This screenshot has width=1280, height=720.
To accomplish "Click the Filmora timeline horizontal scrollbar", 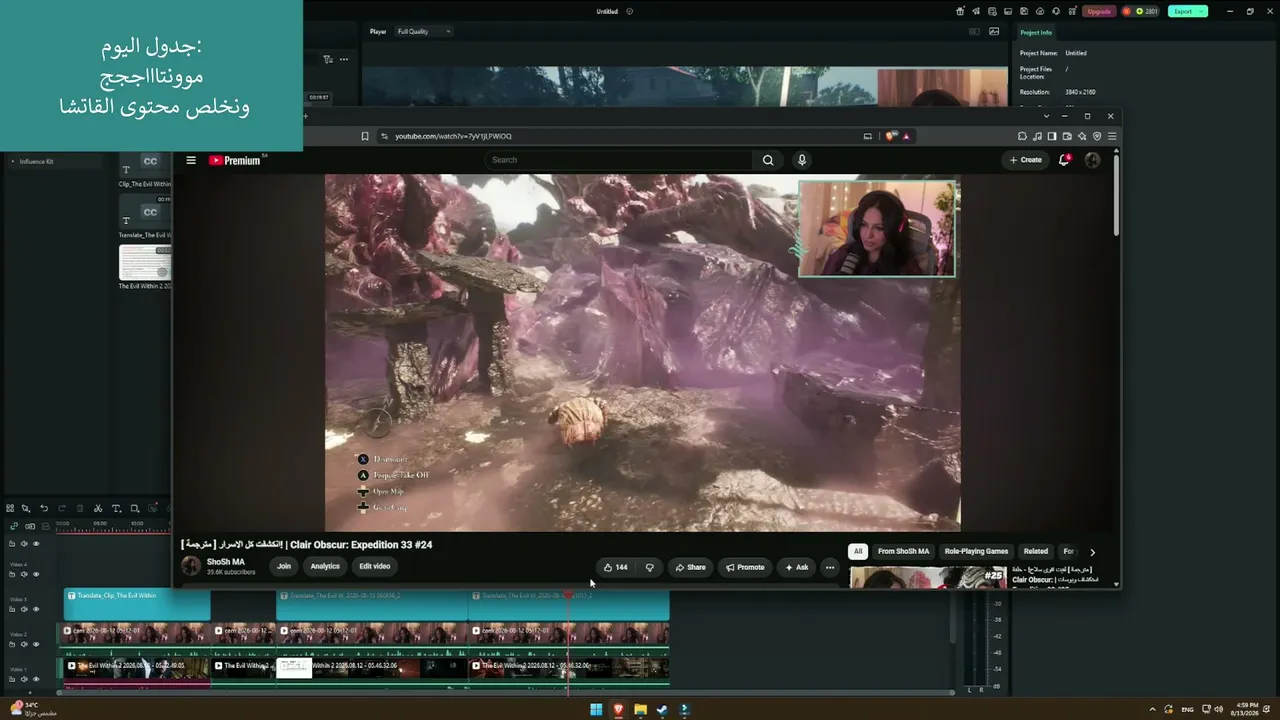I will tap(506, 692).
